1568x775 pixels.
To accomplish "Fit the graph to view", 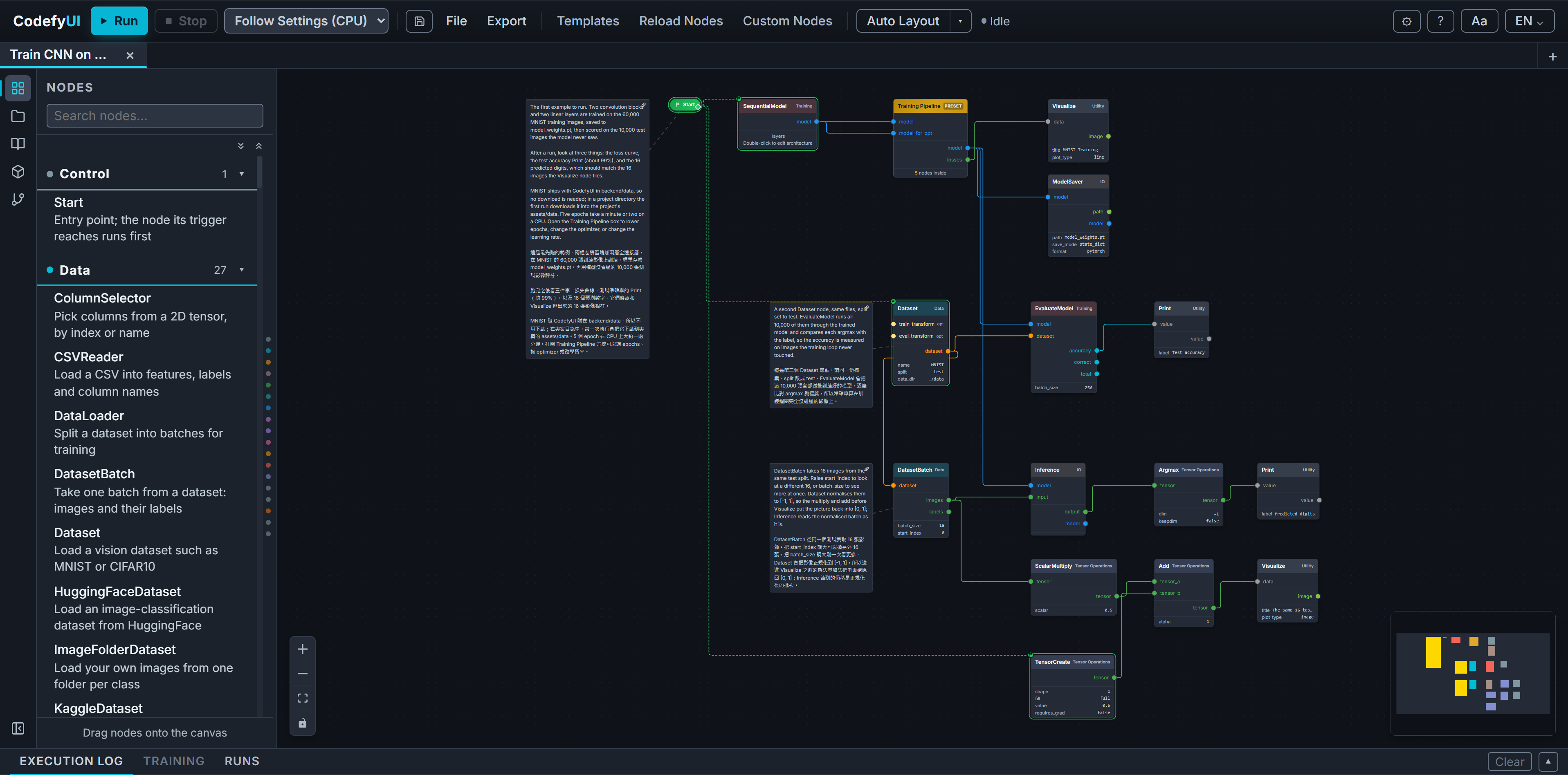I will point(303,698).
